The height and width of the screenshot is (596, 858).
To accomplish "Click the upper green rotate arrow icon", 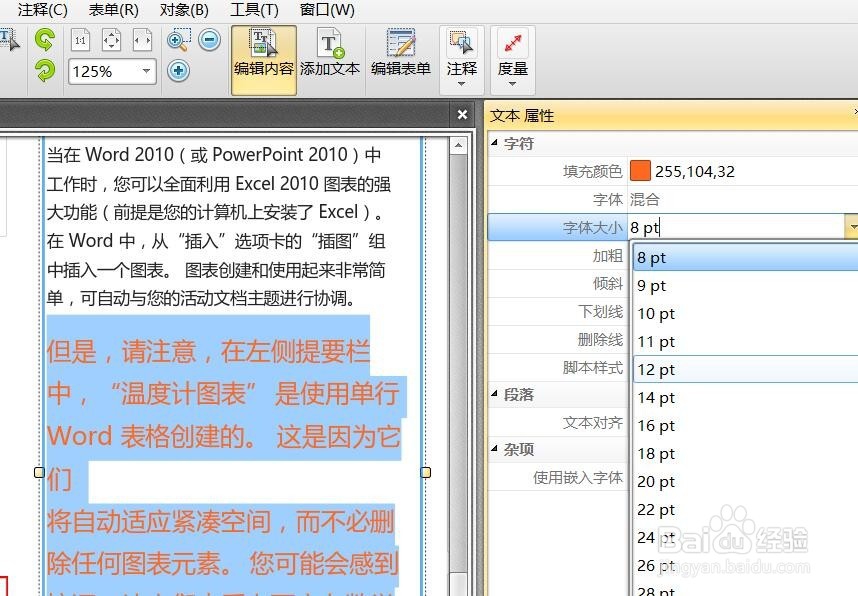I will (44, 39).
